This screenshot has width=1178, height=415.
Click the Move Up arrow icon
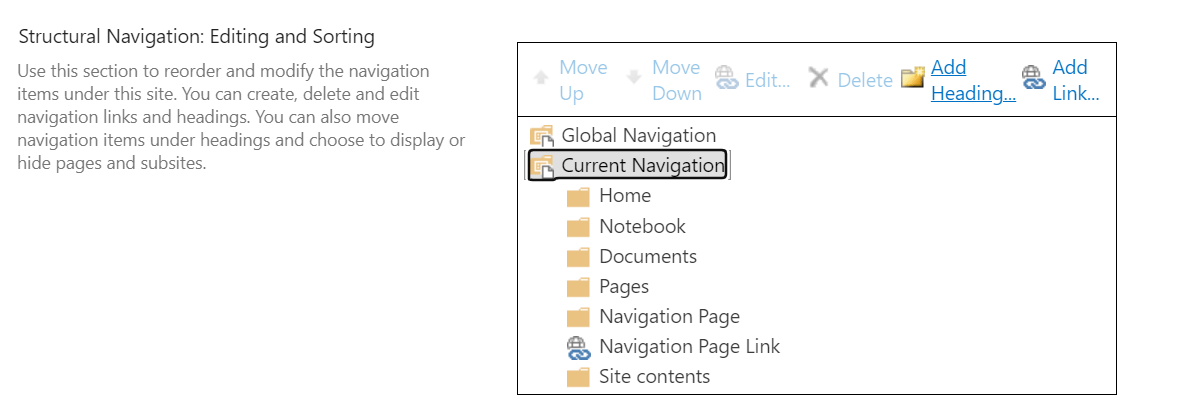click(541, 78)
